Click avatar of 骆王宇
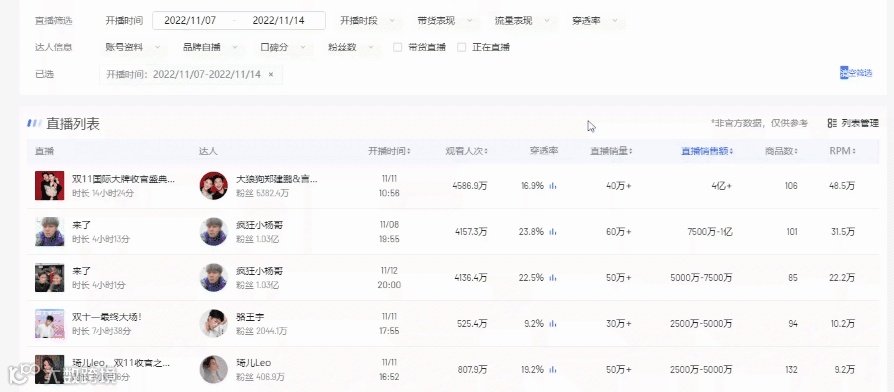The height and width of the screenshot is (392, 894). tap(214, 324)
